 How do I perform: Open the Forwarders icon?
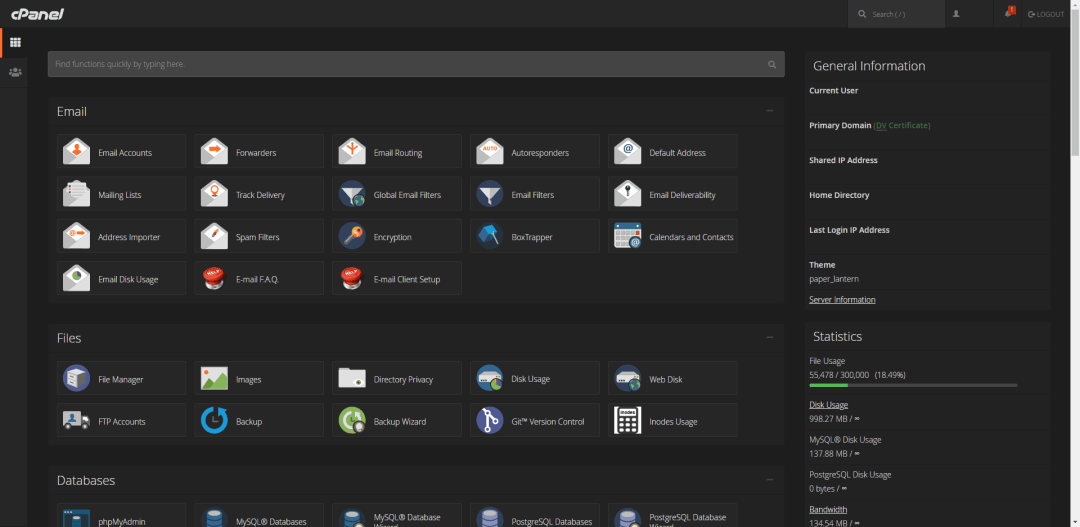[x=215, y=152]
